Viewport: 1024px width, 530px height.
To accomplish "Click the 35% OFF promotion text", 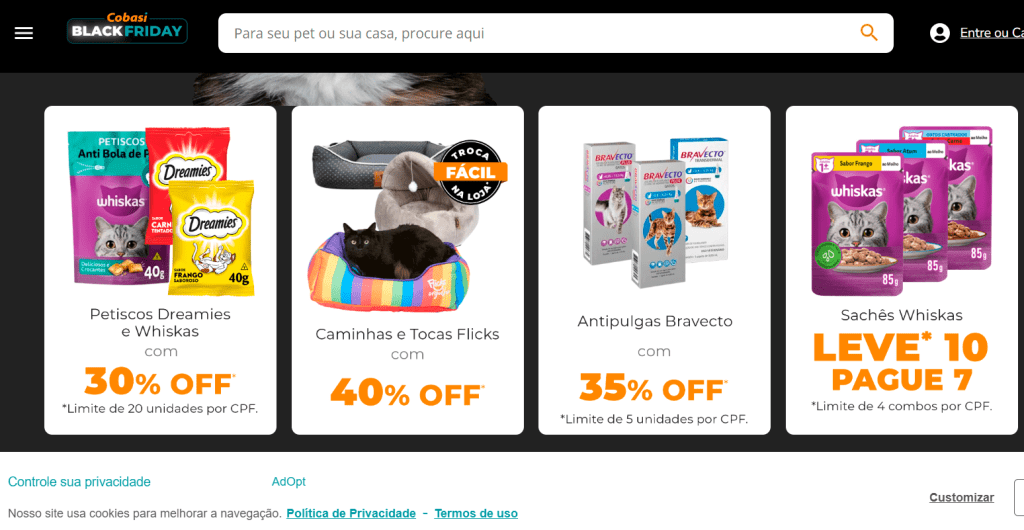I will pos(654,388).
